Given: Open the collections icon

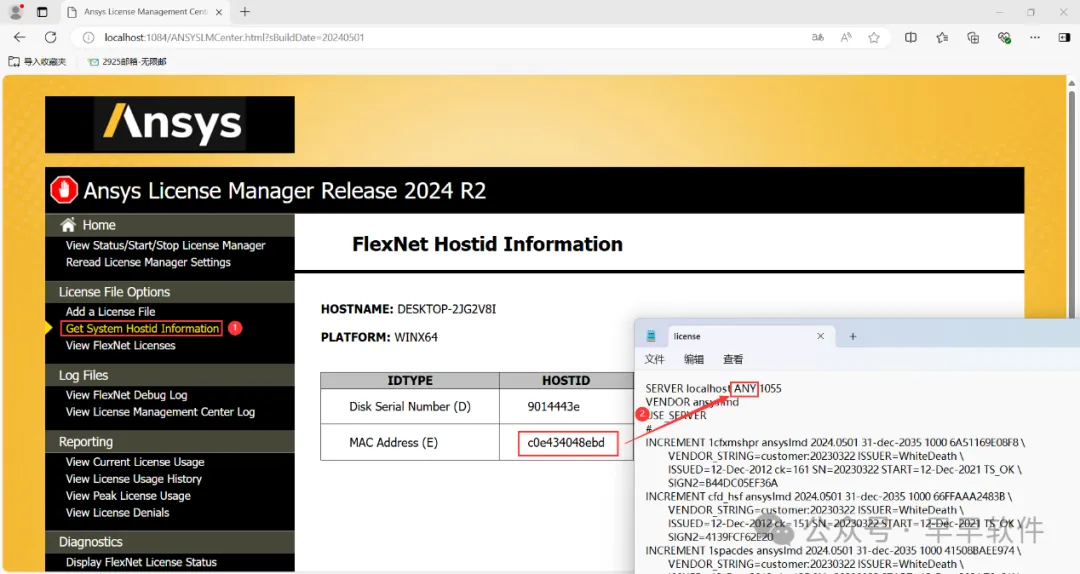Looking at the screenshot, I should pyautogui.click(x=973, y=37).
